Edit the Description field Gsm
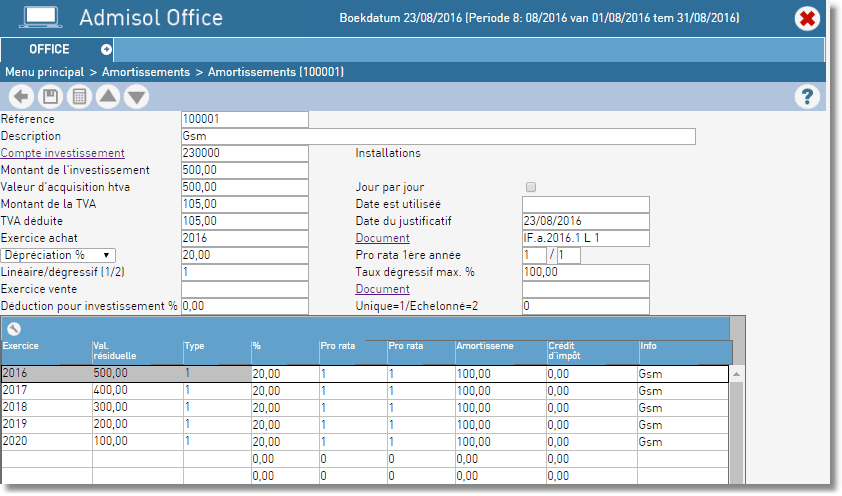 coord(438,136)
